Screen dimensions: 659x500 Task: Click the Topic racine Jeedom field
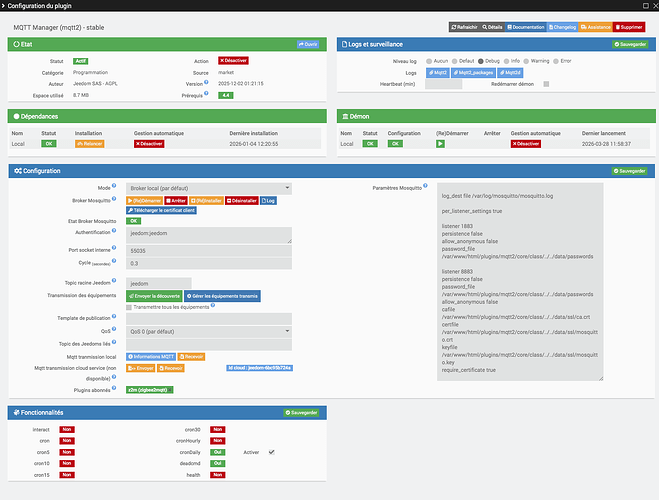[x=159, y=283]
